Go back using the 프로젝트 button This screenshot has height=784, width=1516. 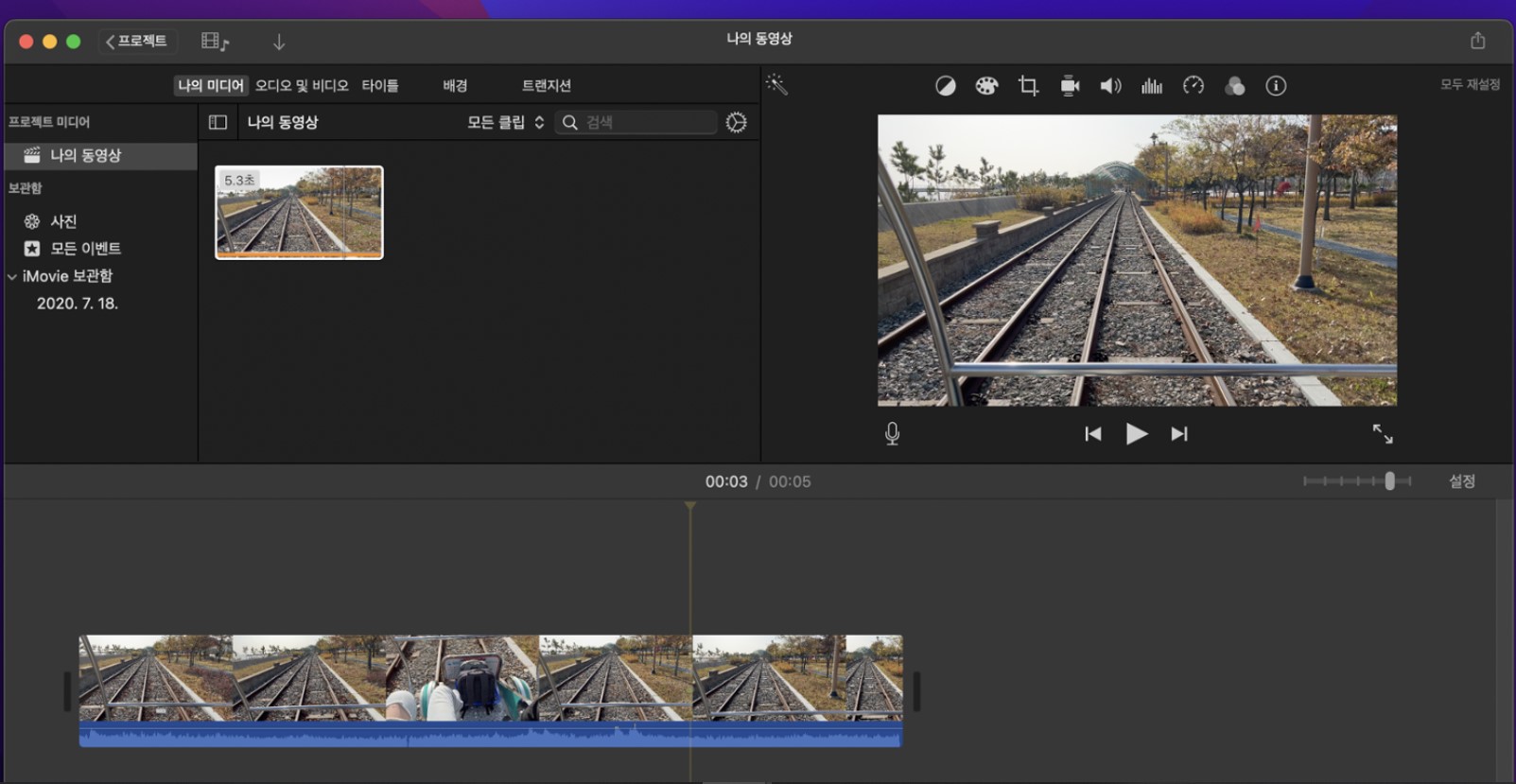click(x=136, y=41)
